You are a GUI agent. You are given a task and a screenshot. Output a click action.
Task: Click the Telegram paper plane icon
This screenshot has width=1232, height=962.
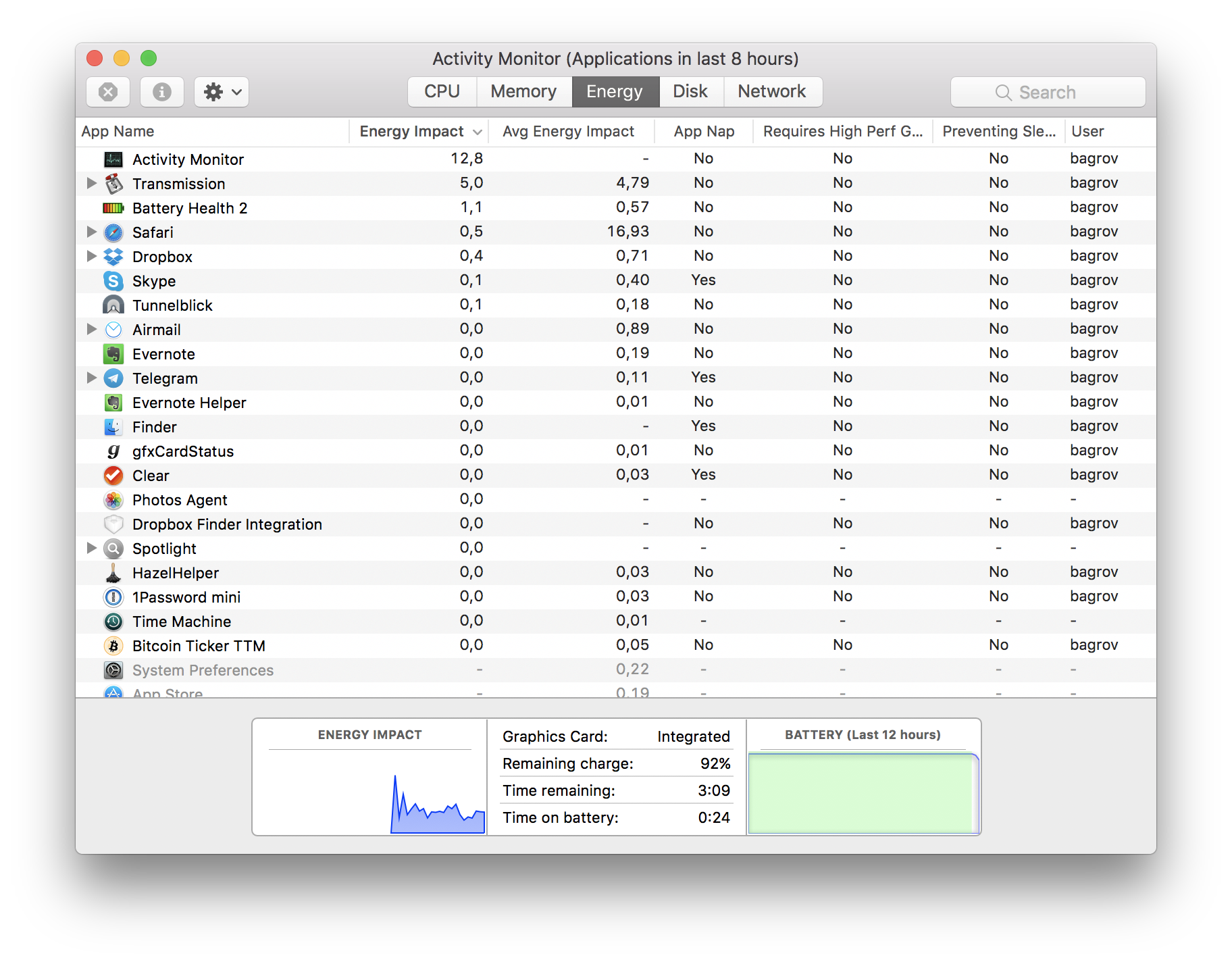coord(113,378)
